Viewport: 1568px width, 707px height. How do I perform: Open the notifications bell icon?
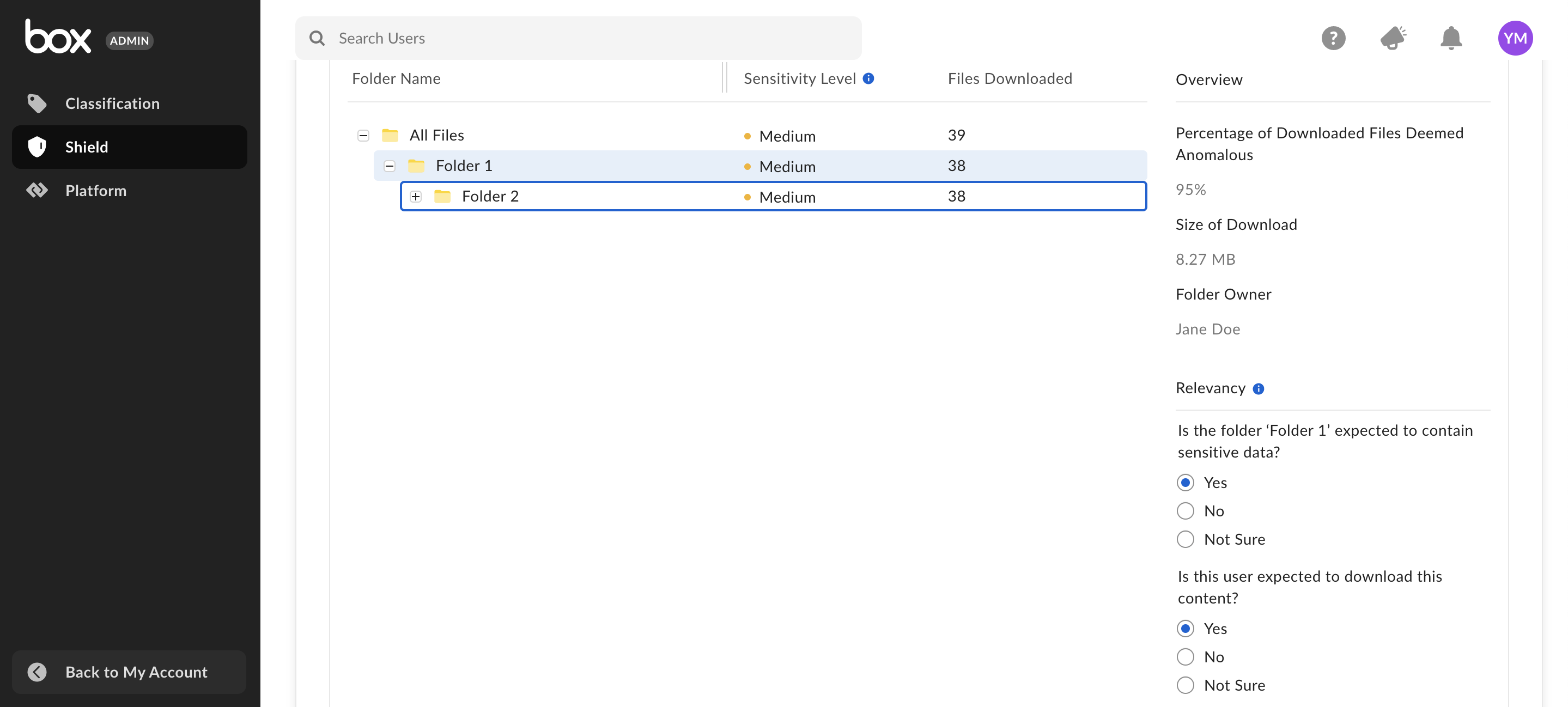[1451, 38]
